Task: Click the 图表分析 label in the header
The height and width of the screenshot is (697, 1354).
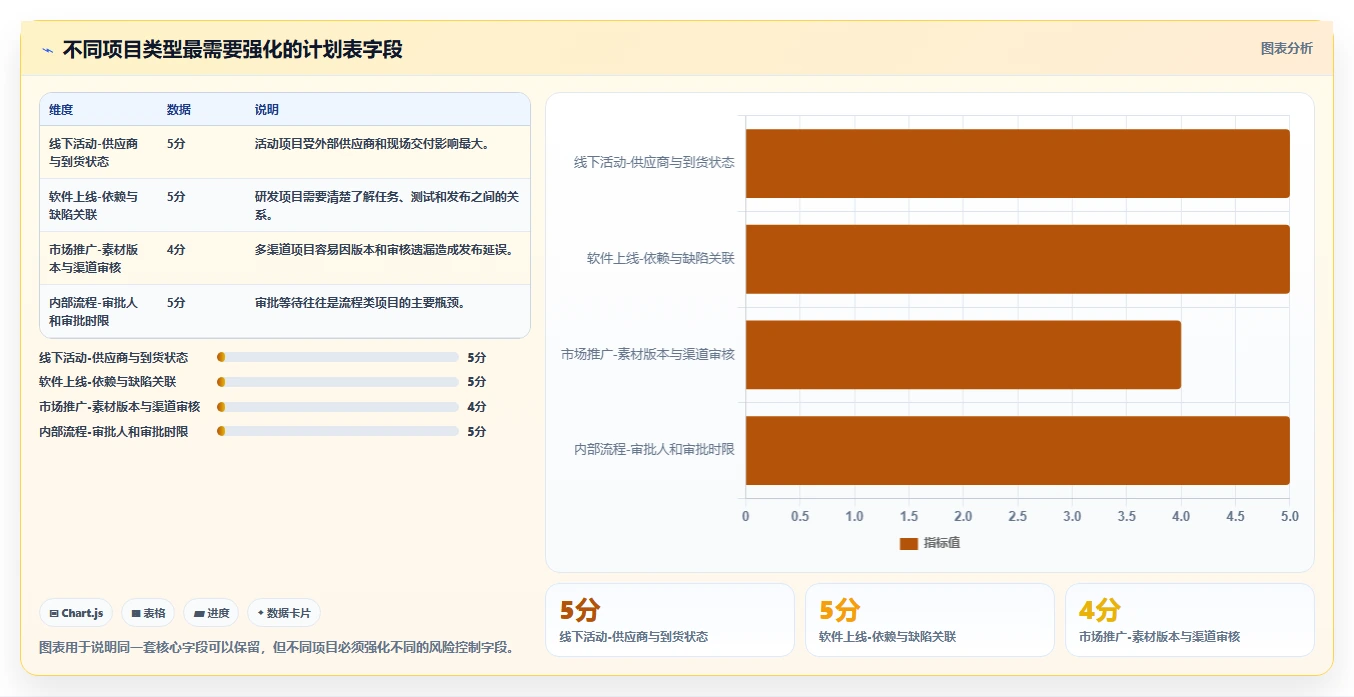Action: [x=1286, y=48]
